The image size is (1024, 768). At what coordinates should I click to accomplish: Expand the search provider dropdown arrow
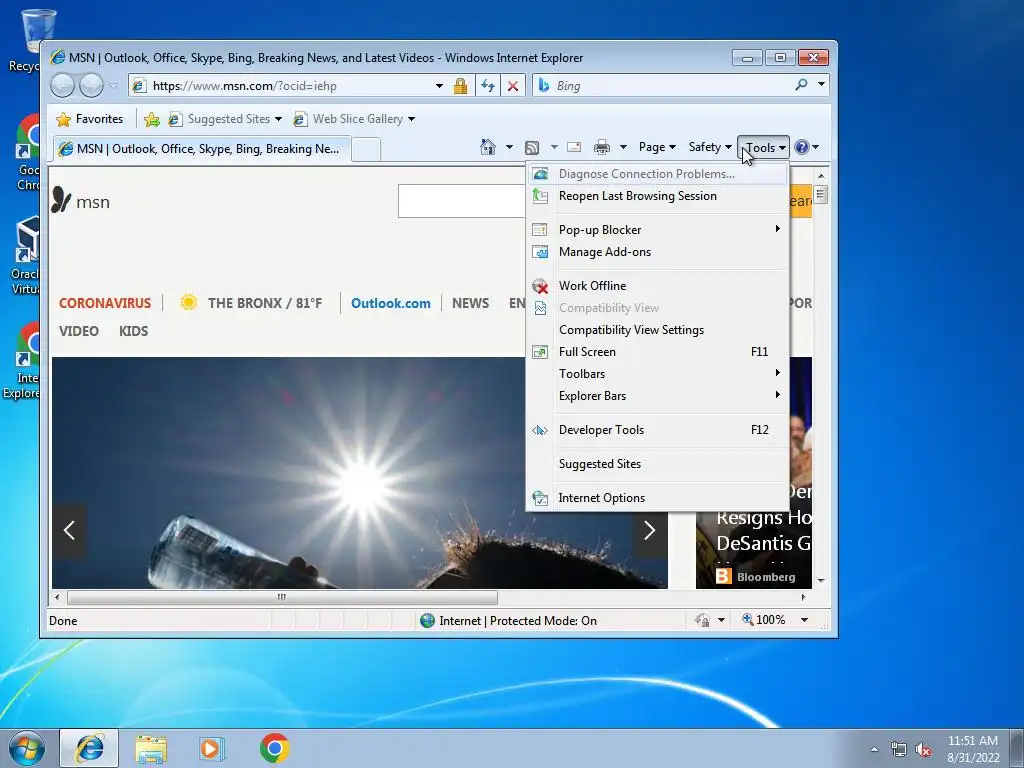tap(822, 84)
